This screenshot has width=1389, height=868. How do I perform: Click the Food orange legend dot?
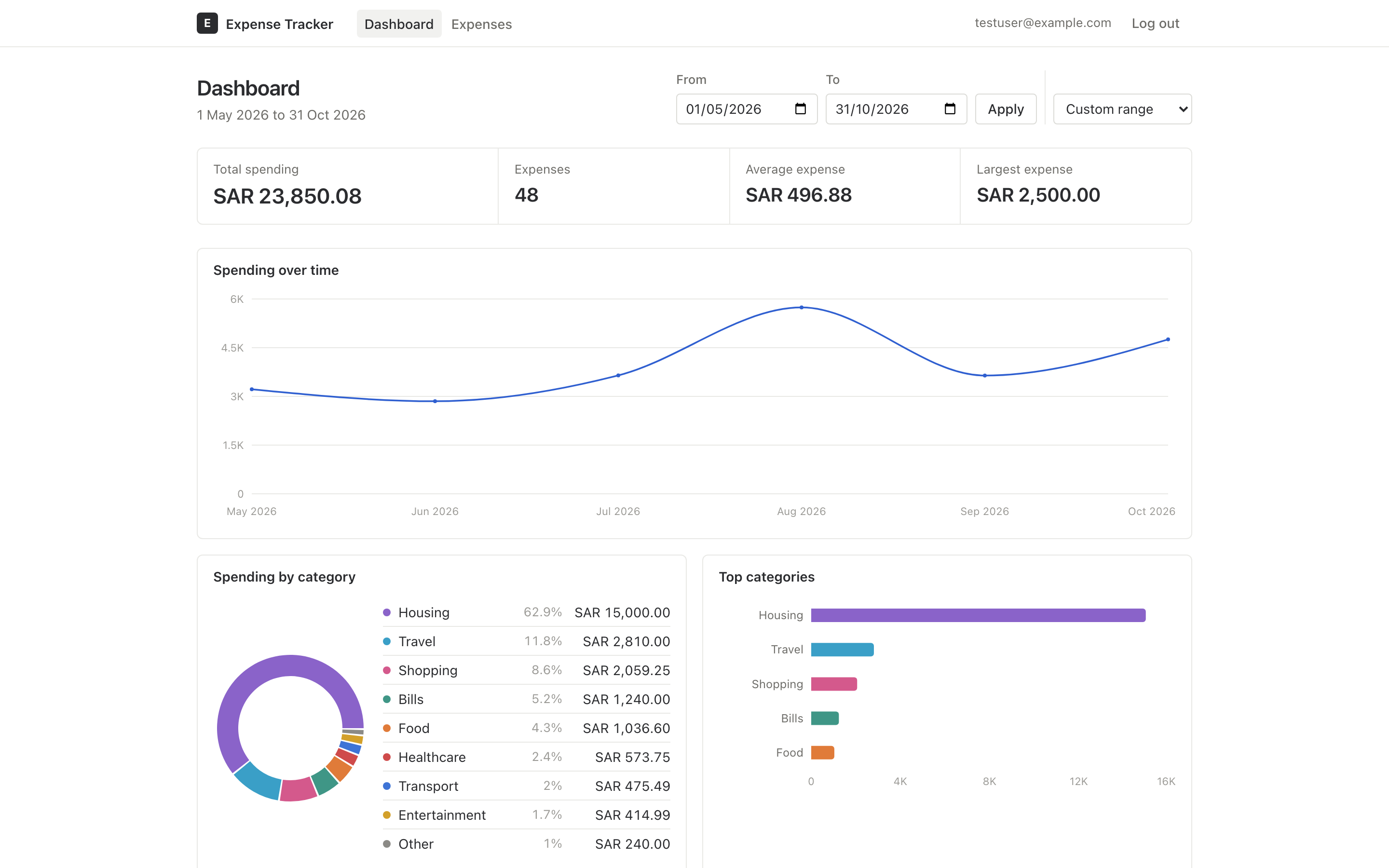coord(387,728)
